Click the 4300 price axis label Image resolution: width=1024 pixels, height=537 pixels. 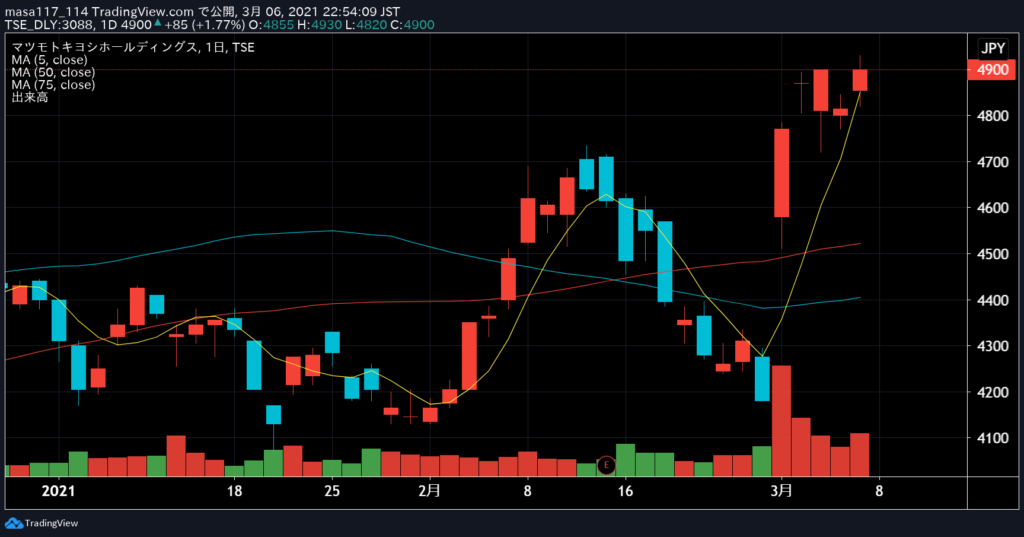tap(993, 346)
